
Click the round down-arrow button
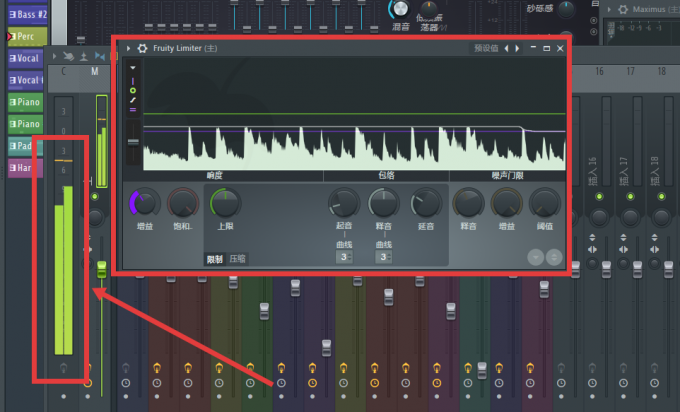pyautogui.click(x=536, y=258)
